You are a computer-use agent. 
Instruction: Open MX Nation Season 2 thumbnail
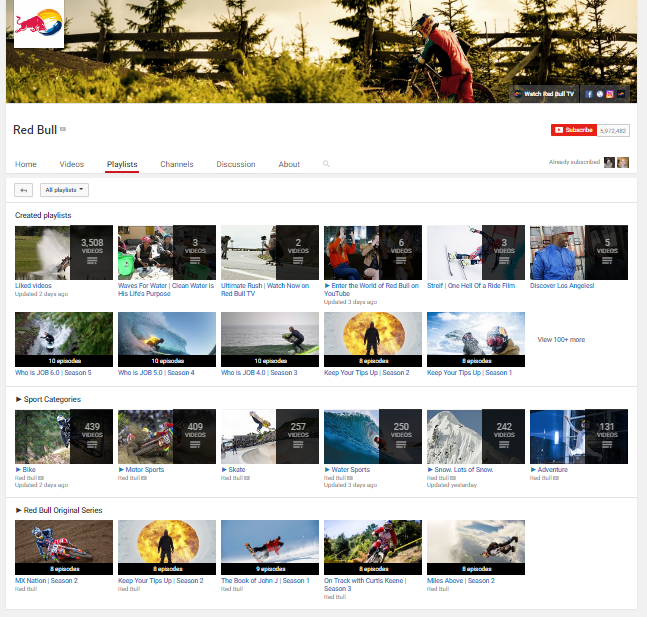click(x=64, y=547)
